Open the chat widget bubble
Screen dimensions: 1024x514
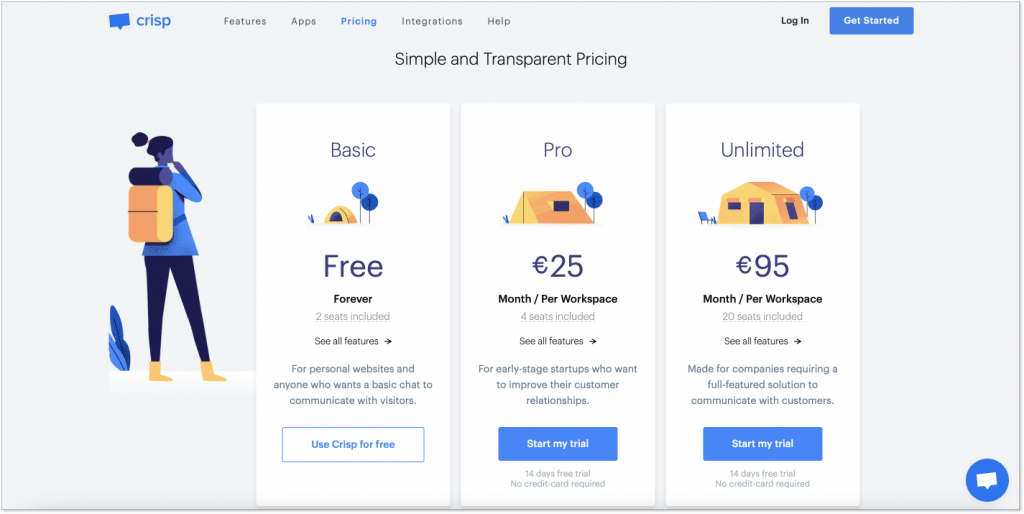click(x=986, y=480)
